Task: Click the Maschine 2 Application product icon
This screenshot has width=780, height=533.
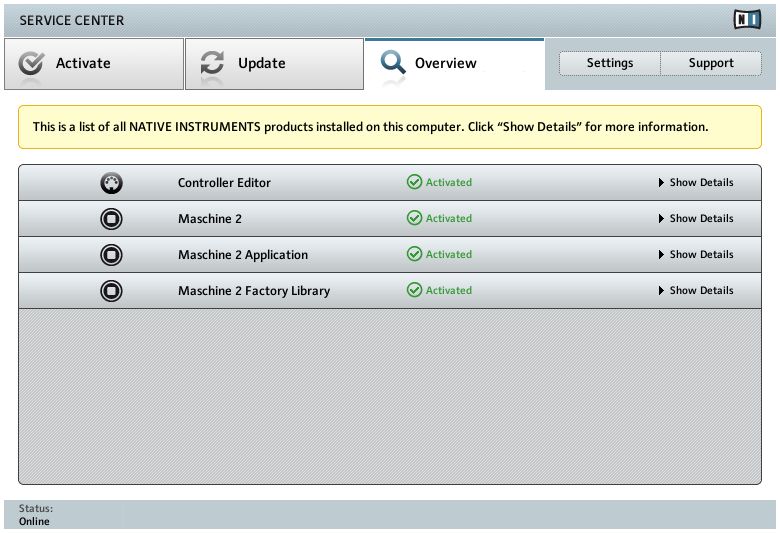Action: (x=111, y=255)
